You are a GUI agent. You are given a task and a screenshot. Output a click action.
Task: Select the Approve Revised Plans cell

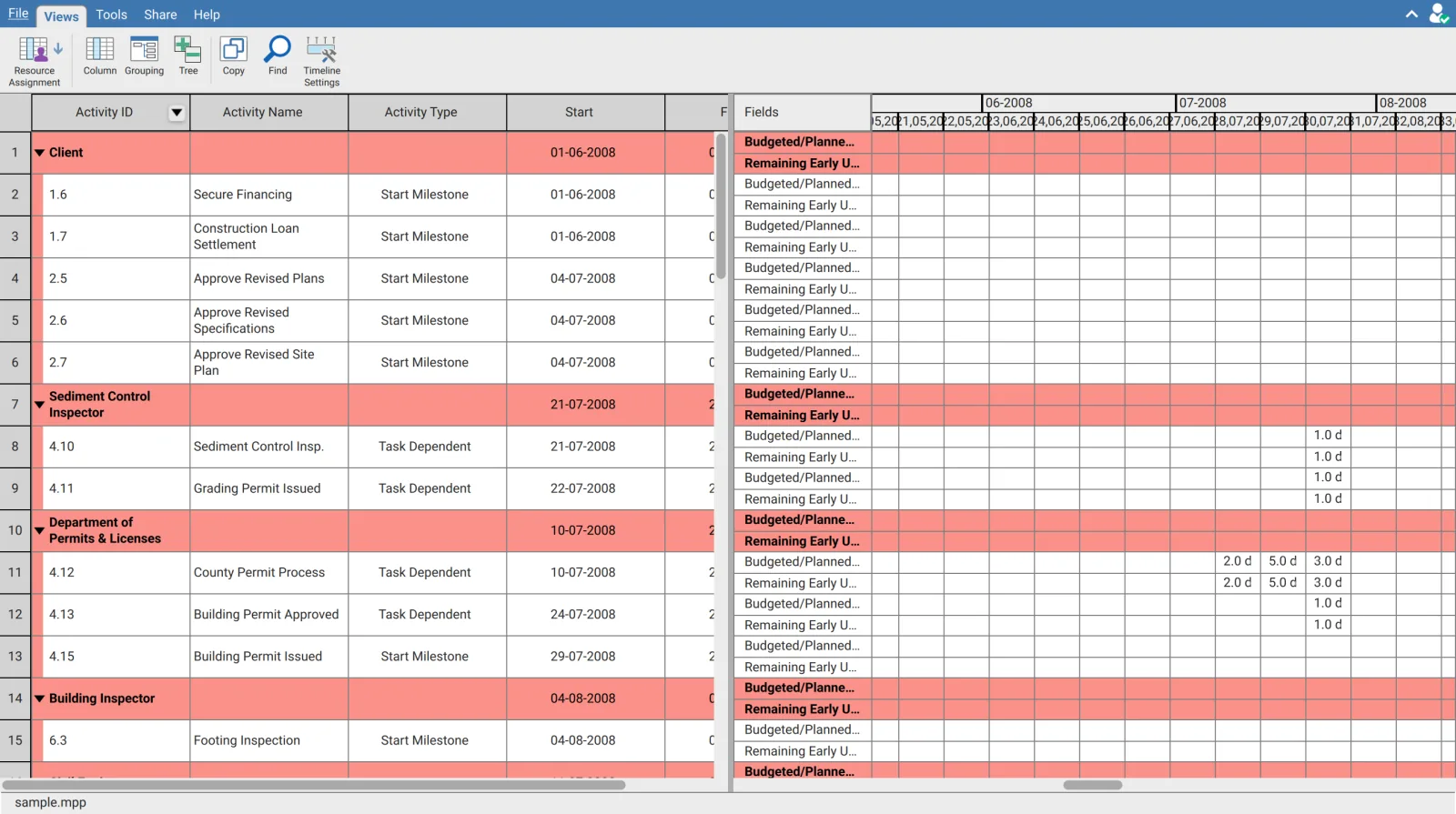pyautogui.click(x=269, y=278)
